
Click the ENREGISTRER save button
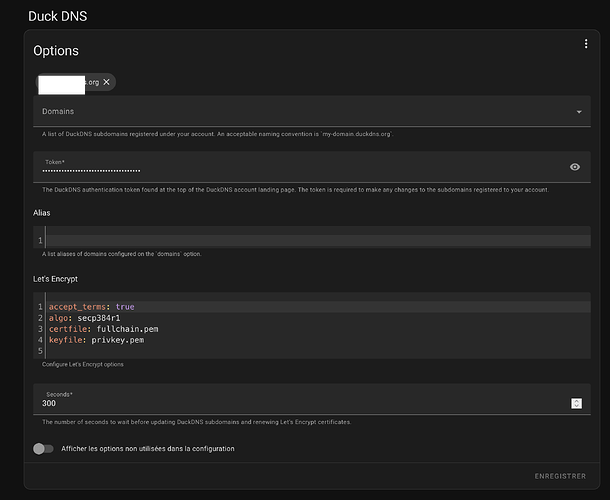(x=560, y=476)
